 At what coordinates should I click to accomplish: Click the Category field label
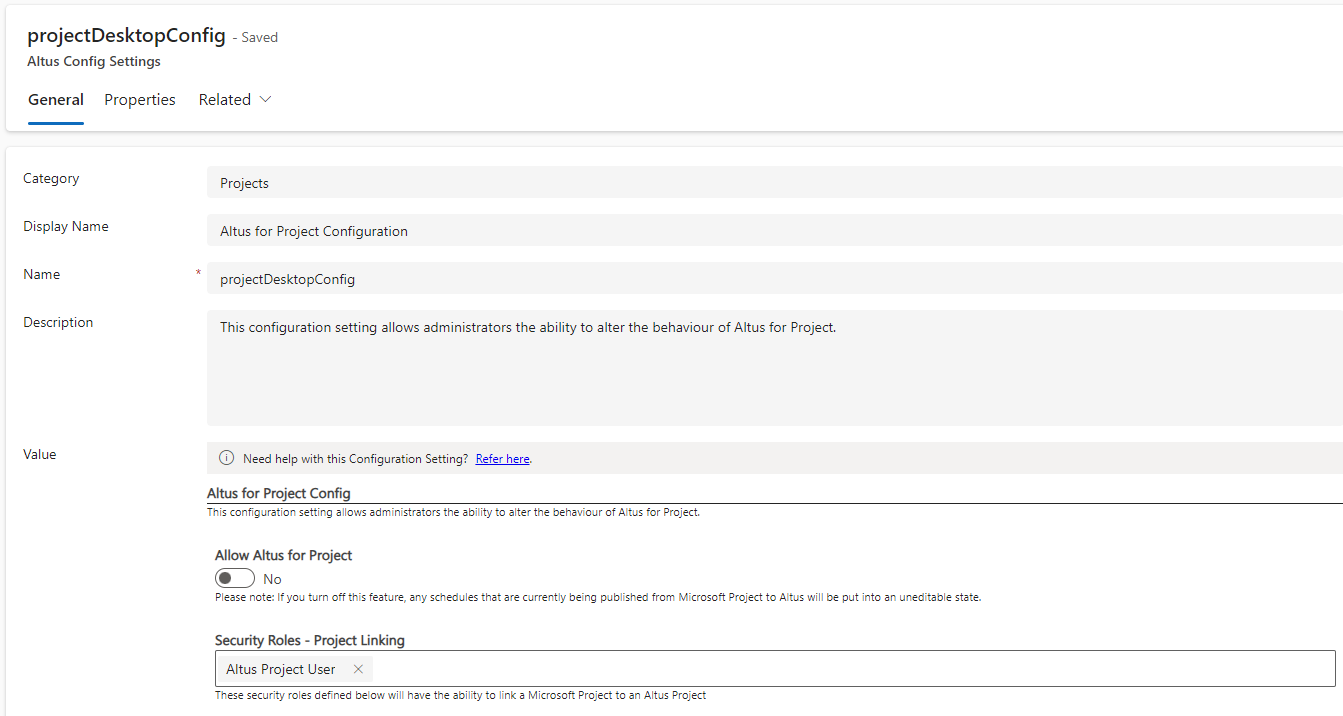tap(51, 178)
